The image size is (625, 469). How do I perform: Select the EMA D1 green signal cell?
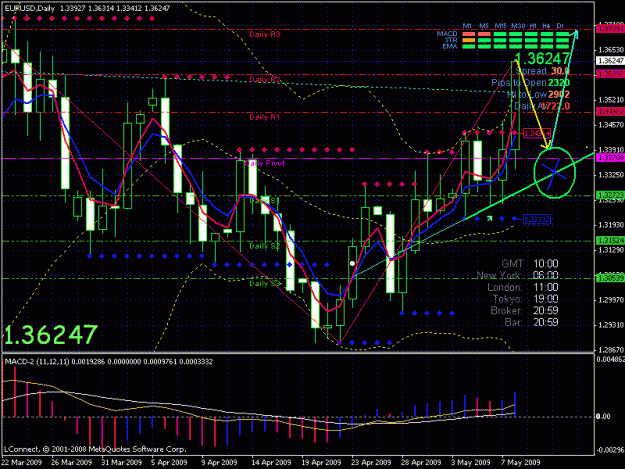[562, 47]
